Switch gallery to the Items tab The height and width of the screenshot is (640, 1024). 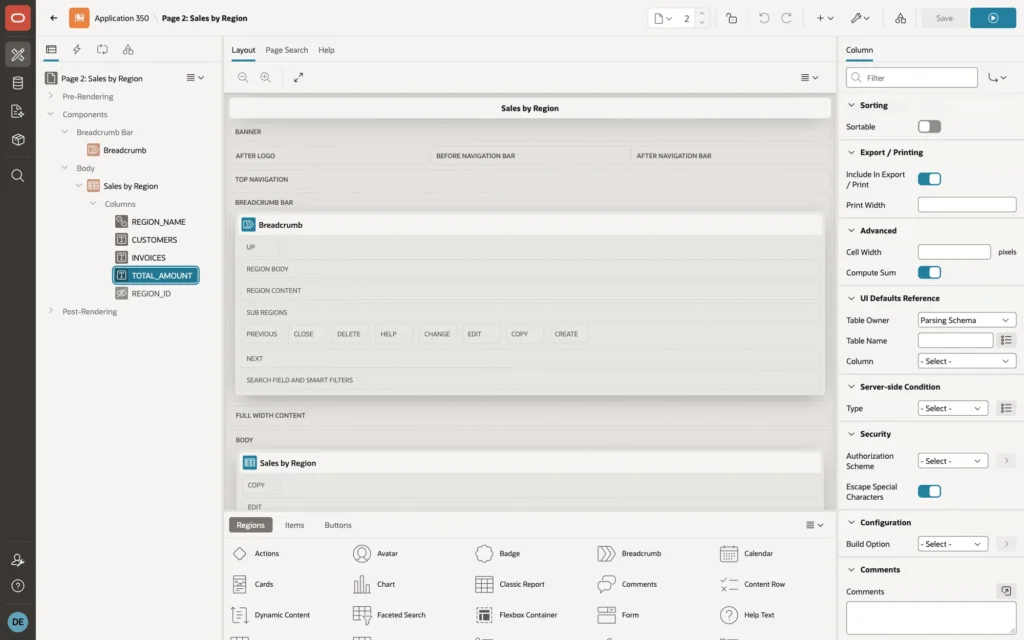(294, 525)
